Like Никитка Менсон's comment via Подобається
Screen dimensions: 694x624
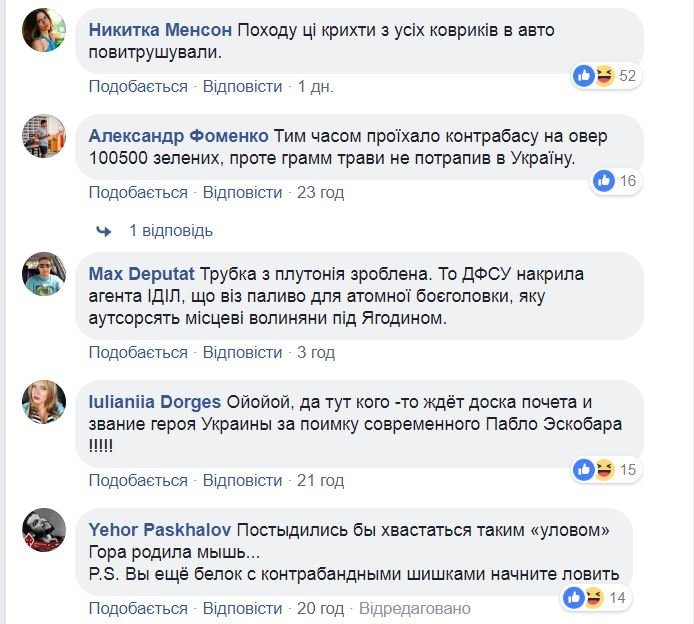pos(138,87)
